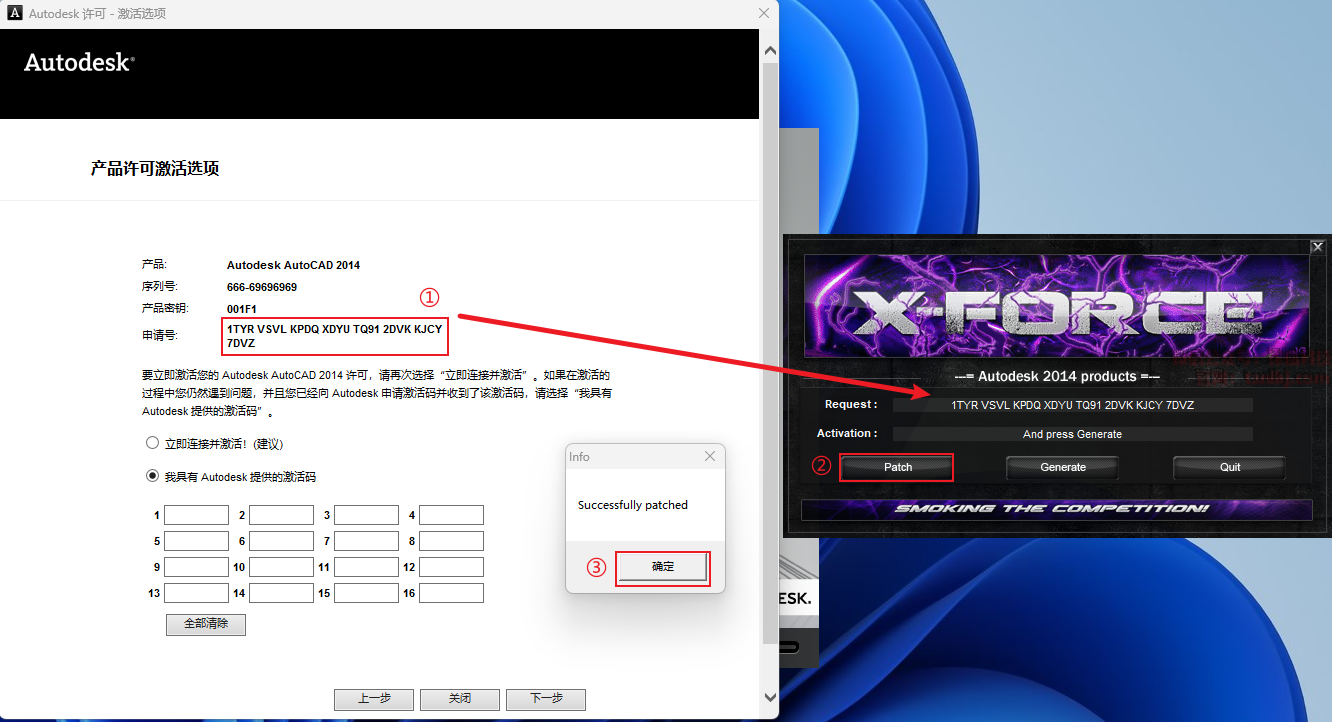This screenshot has width=1332, height=722.
Task: Click the heading "产品许可激活选项"
Action: tap(155, 168)
